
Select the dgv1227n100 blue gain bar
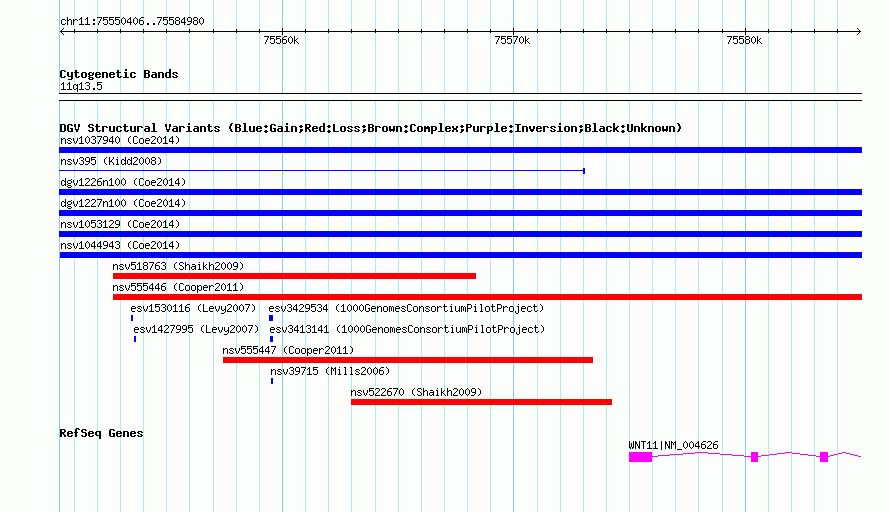[x=460, y=213]
